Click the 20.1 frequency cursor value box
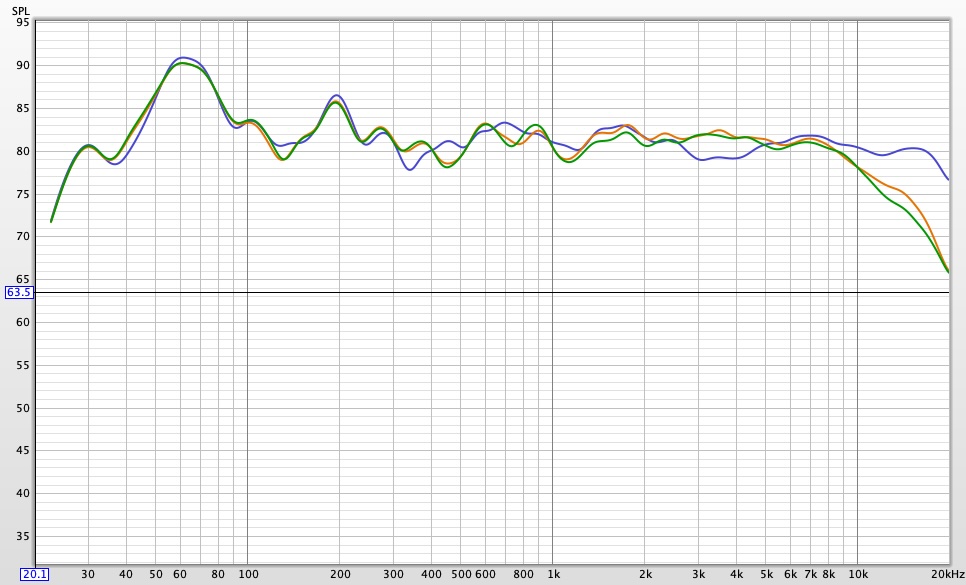966x585 pixels. click(x=34, y=575)
